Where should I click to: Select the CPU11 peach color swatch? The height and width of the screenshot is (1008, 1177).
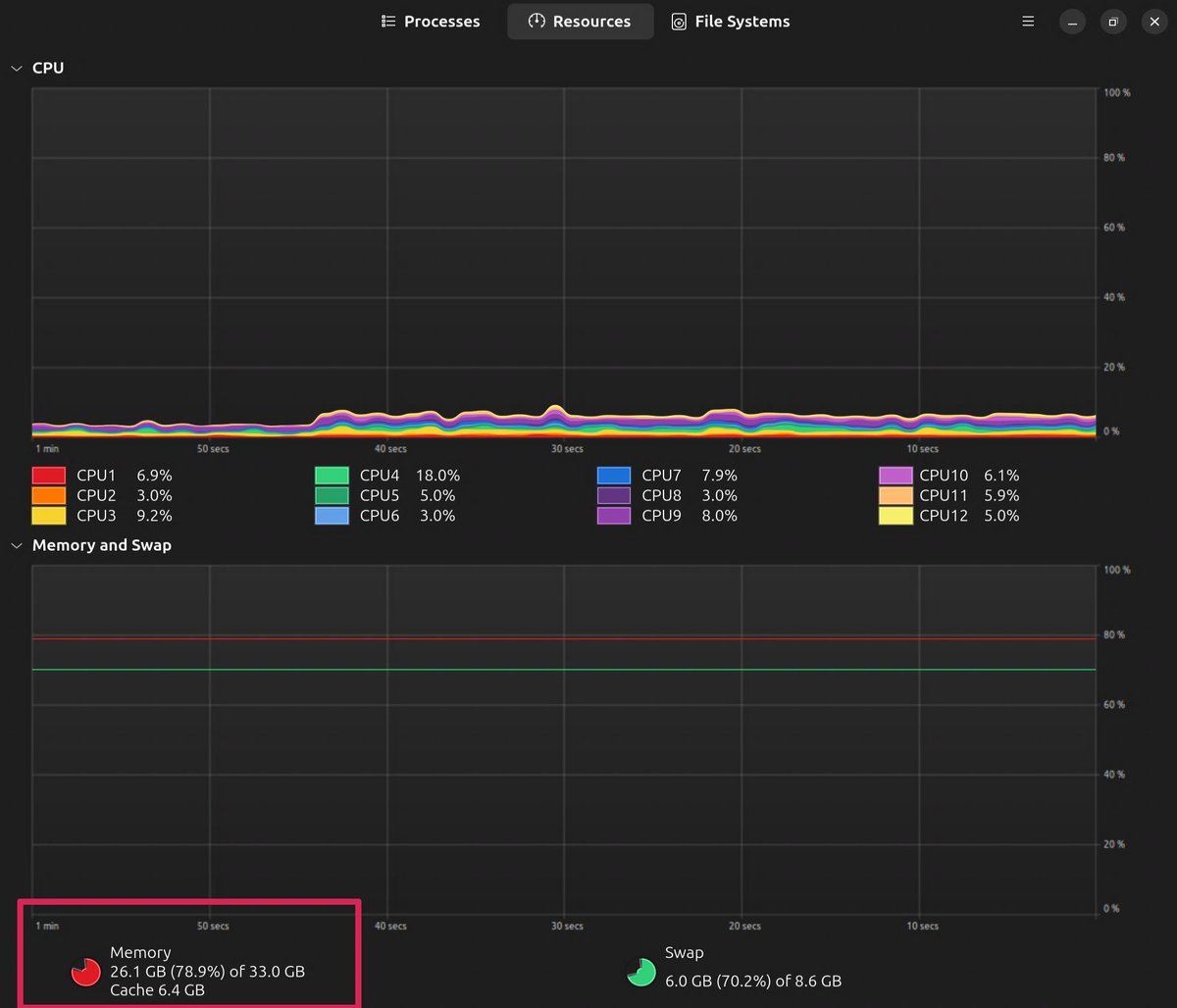[x=896, y=495]
